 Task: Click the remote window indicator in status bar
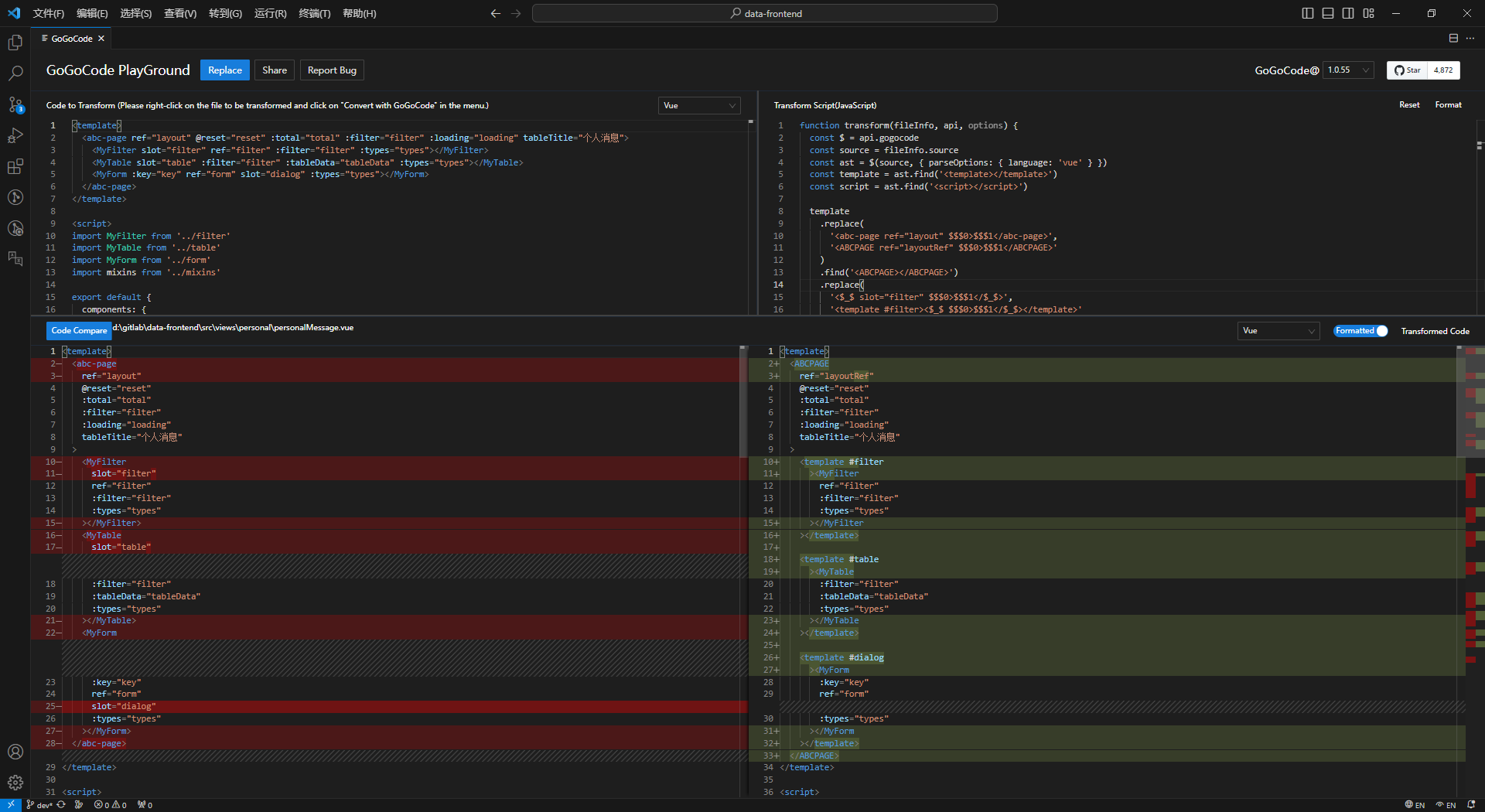click(11, 805)
